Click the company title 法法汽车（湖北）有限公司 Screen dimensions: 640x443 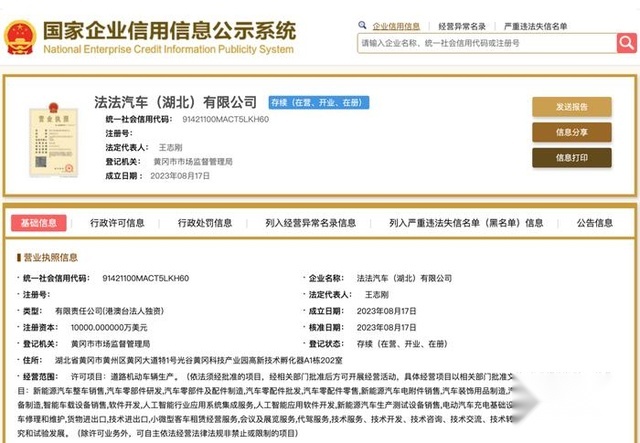(176, 102)
